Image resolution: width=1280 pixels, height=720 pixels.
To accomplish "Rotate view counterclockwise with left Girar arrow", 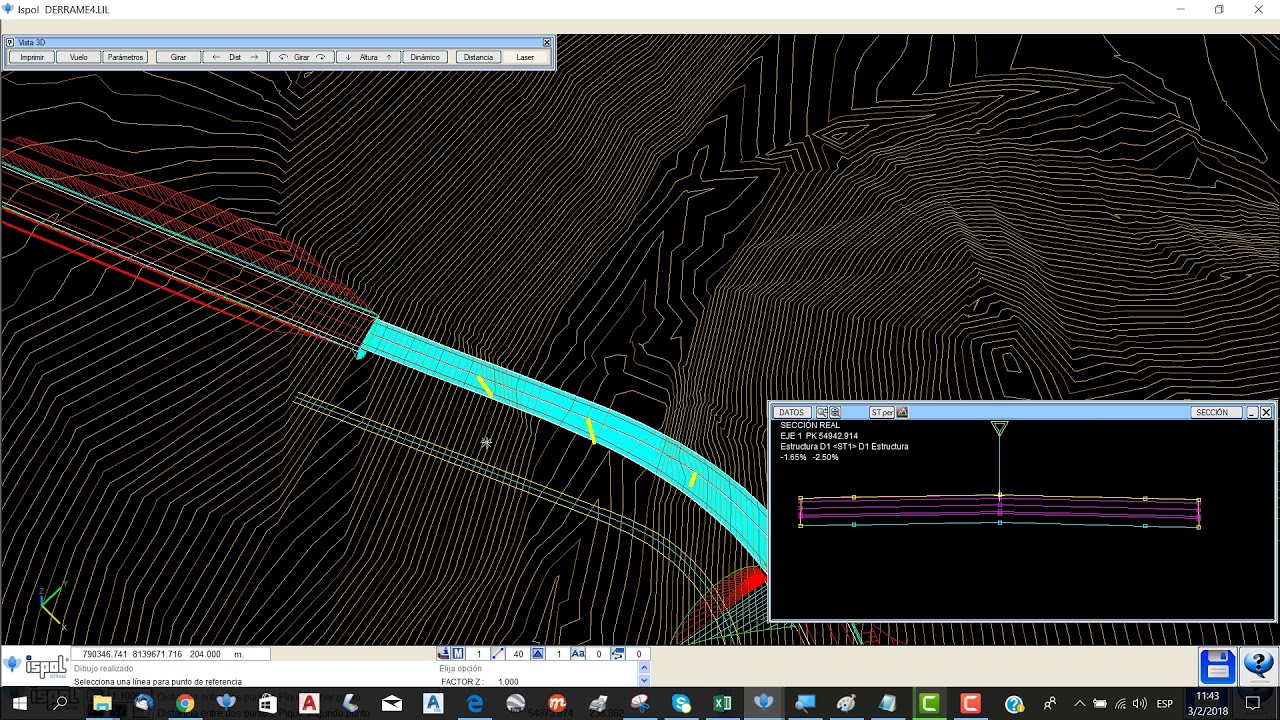I will (283, 57).
